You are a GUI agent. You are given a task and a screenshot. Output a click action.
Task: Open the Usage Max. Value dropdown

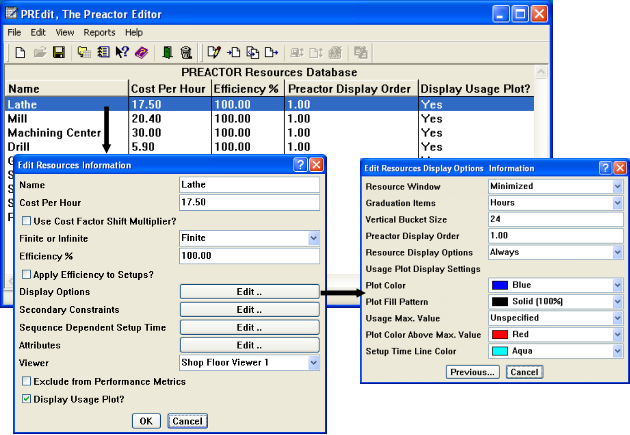tap(618, 318)
